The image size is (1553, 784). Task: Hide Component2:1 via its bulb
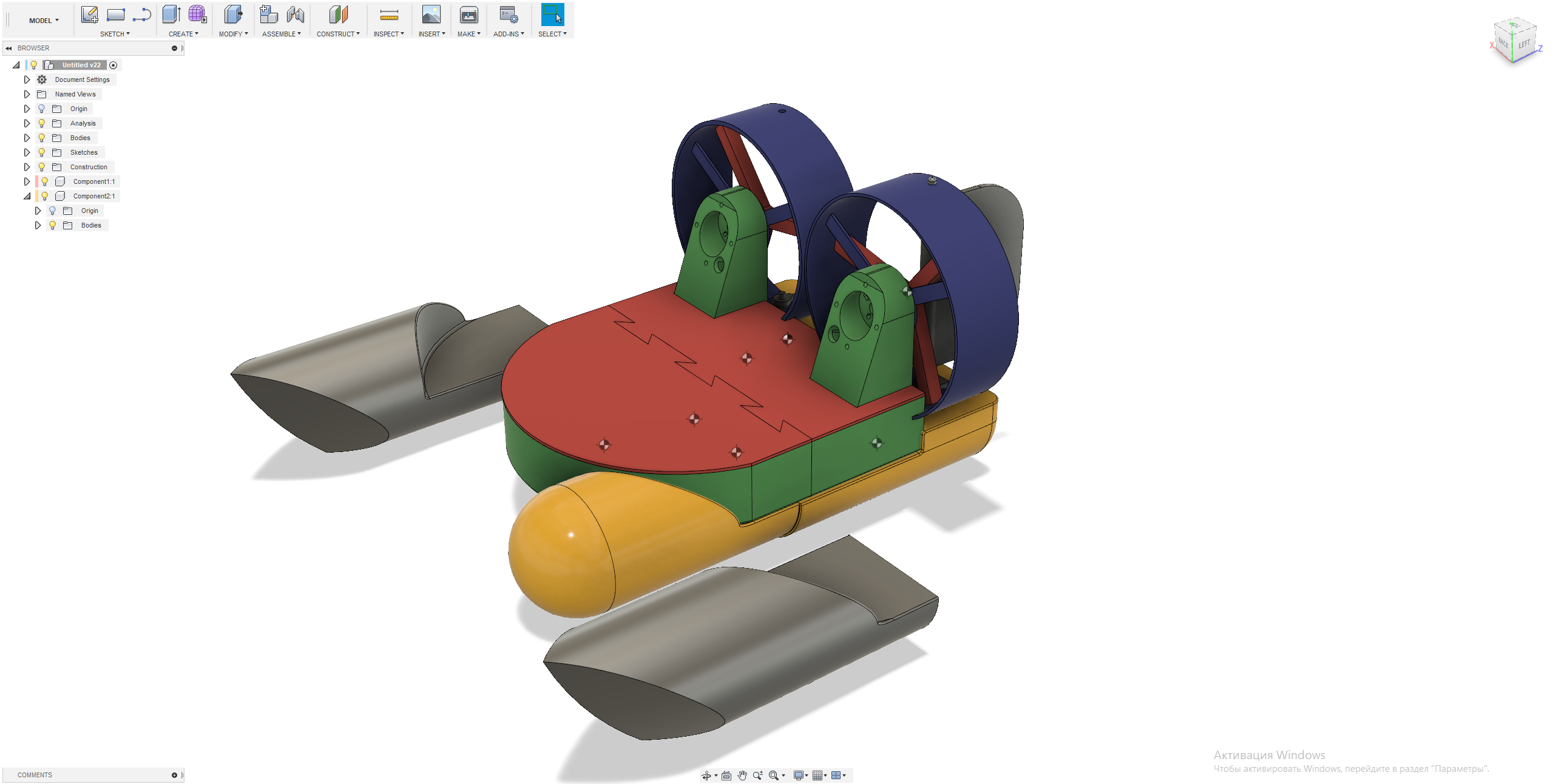45,196
